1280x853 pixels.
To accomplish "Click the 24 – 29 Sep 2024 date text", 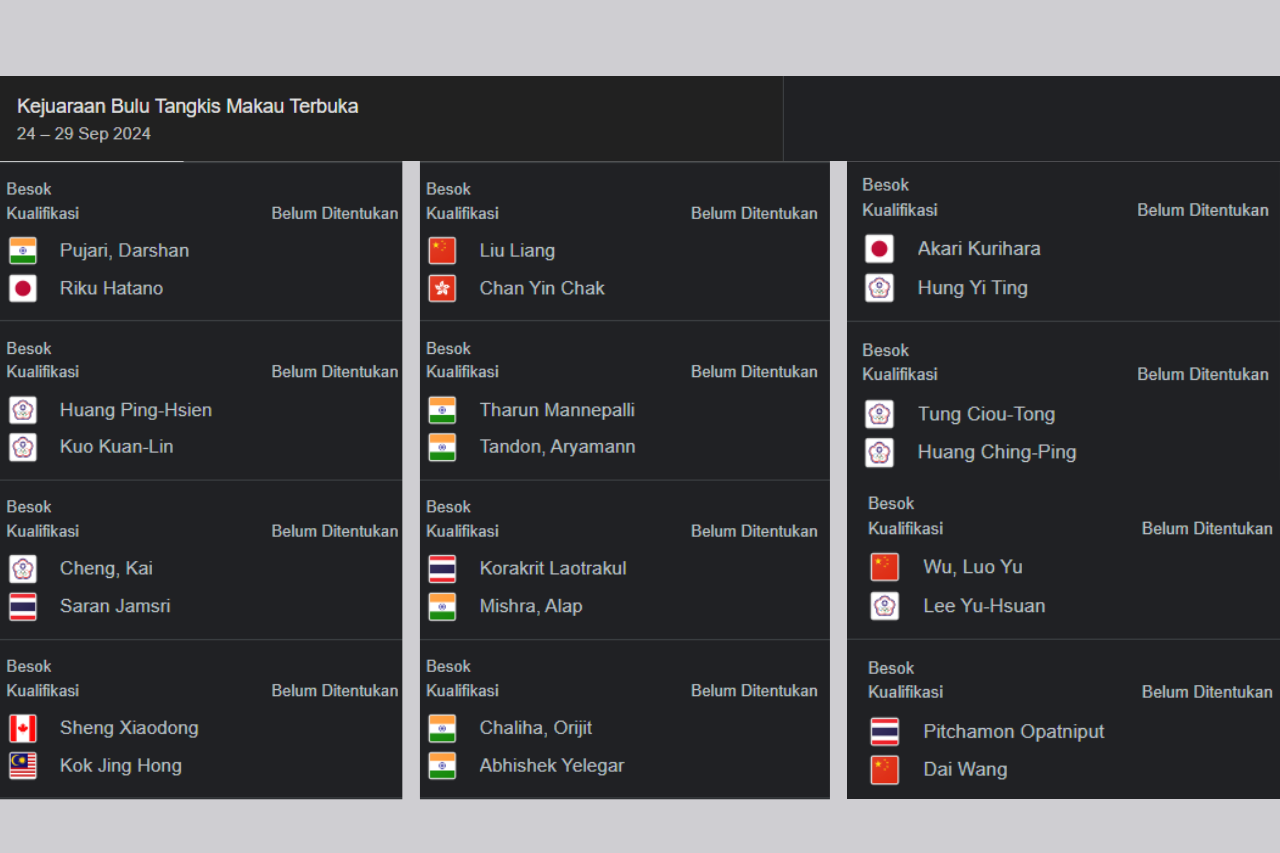I will pyautogui.click(x=84, y=134).
